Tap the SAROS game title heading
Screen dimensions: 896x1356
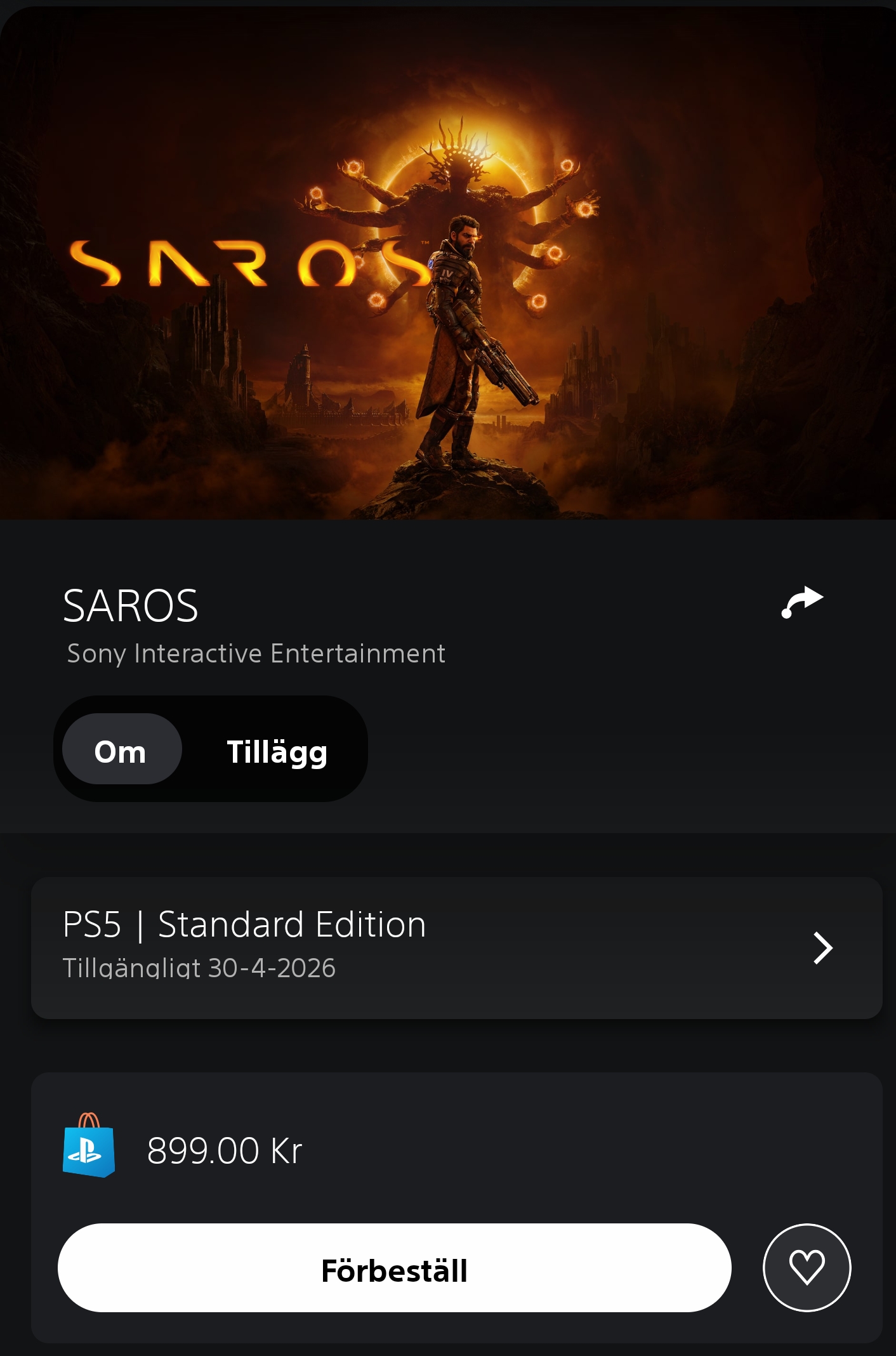click(x=131, y=606)
